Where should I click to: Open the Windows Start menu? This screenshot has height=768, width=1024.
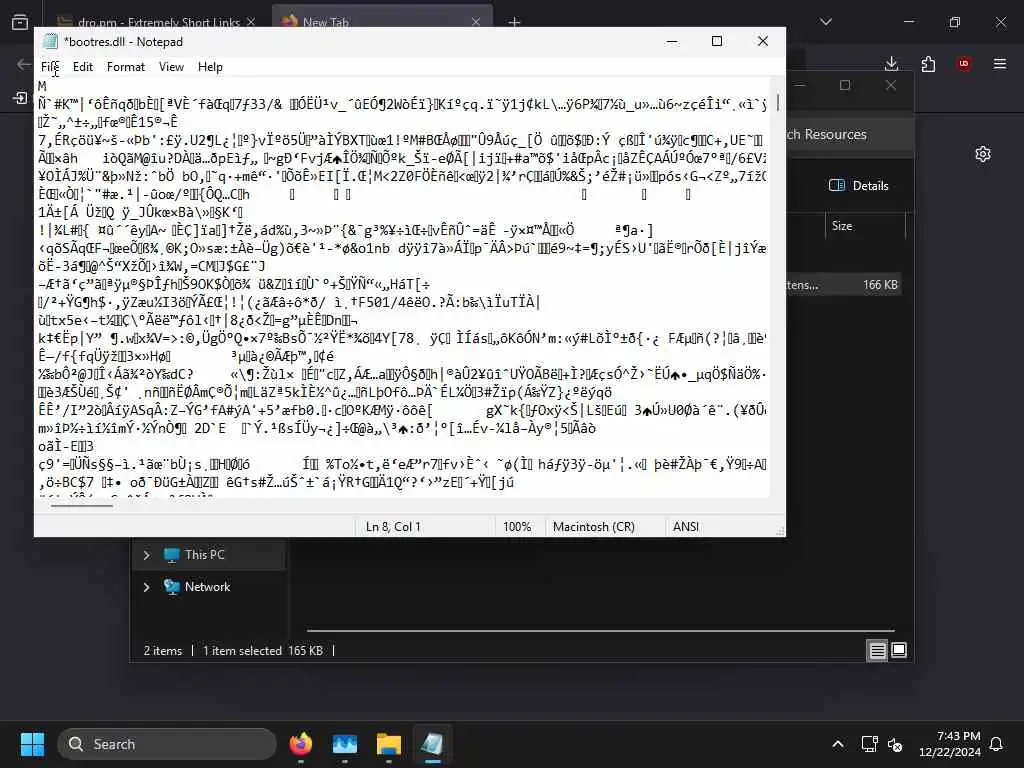32,744
